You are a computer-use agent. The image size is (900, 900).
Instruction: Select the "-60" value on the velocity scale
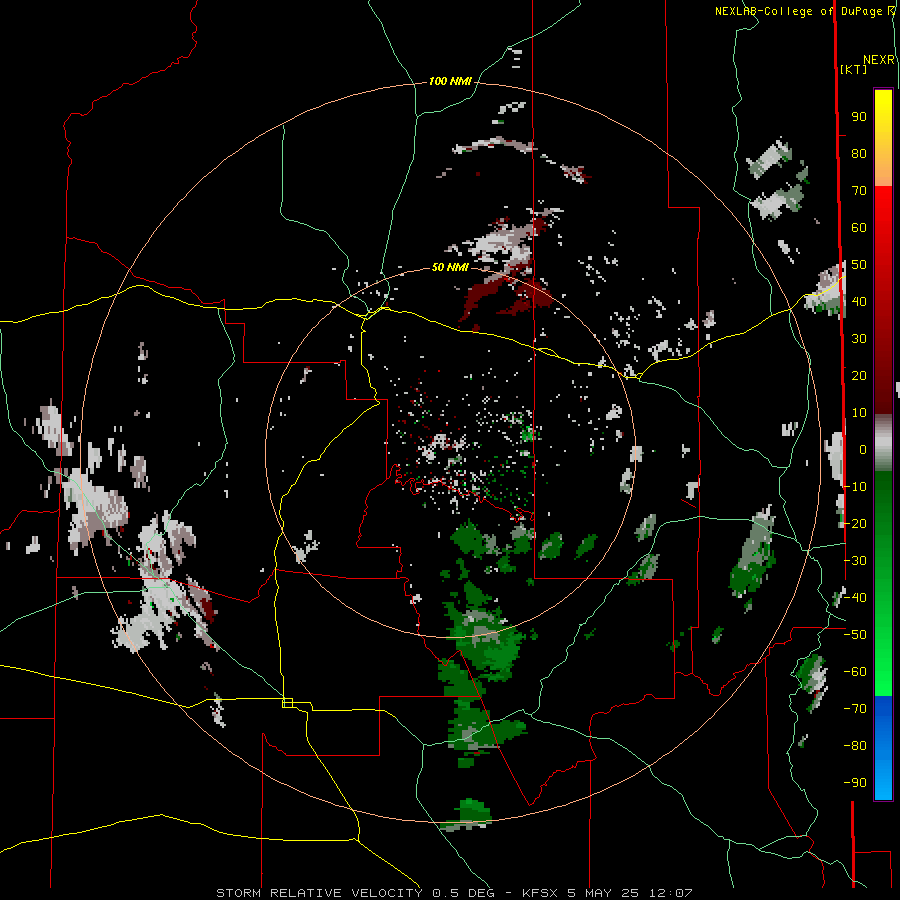(855, 672)
